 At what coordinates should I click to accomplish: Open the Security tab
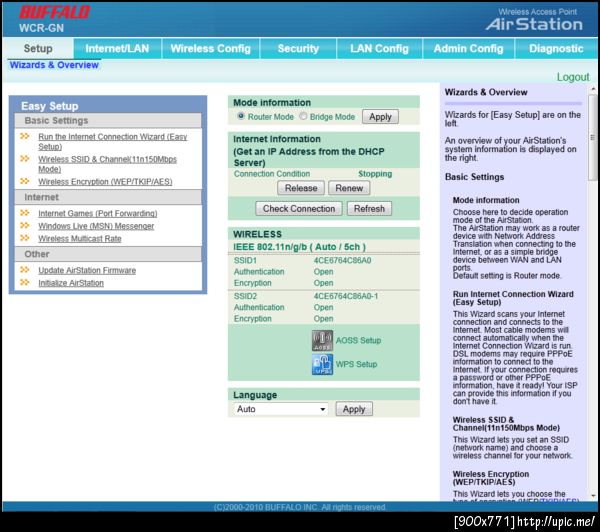(x=298, y=49)
